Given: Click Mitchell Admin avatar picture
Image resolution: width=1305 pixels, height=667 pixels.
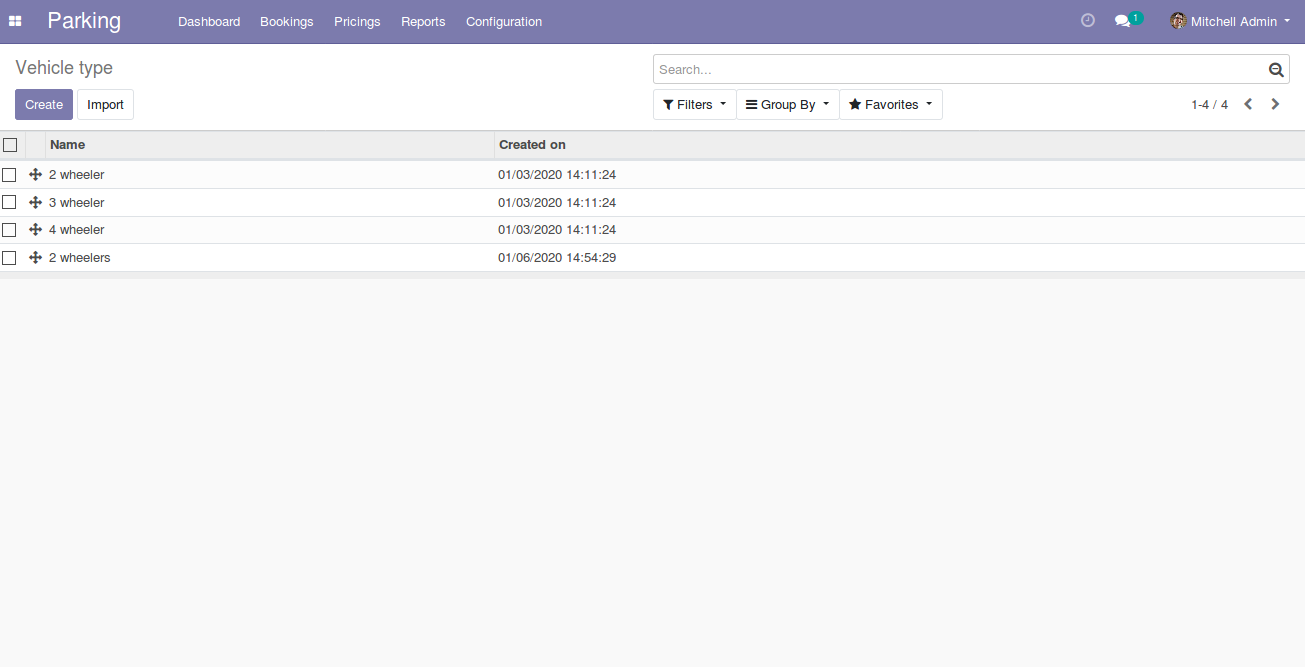Looking at the screenshot, I should point(1178,21).
